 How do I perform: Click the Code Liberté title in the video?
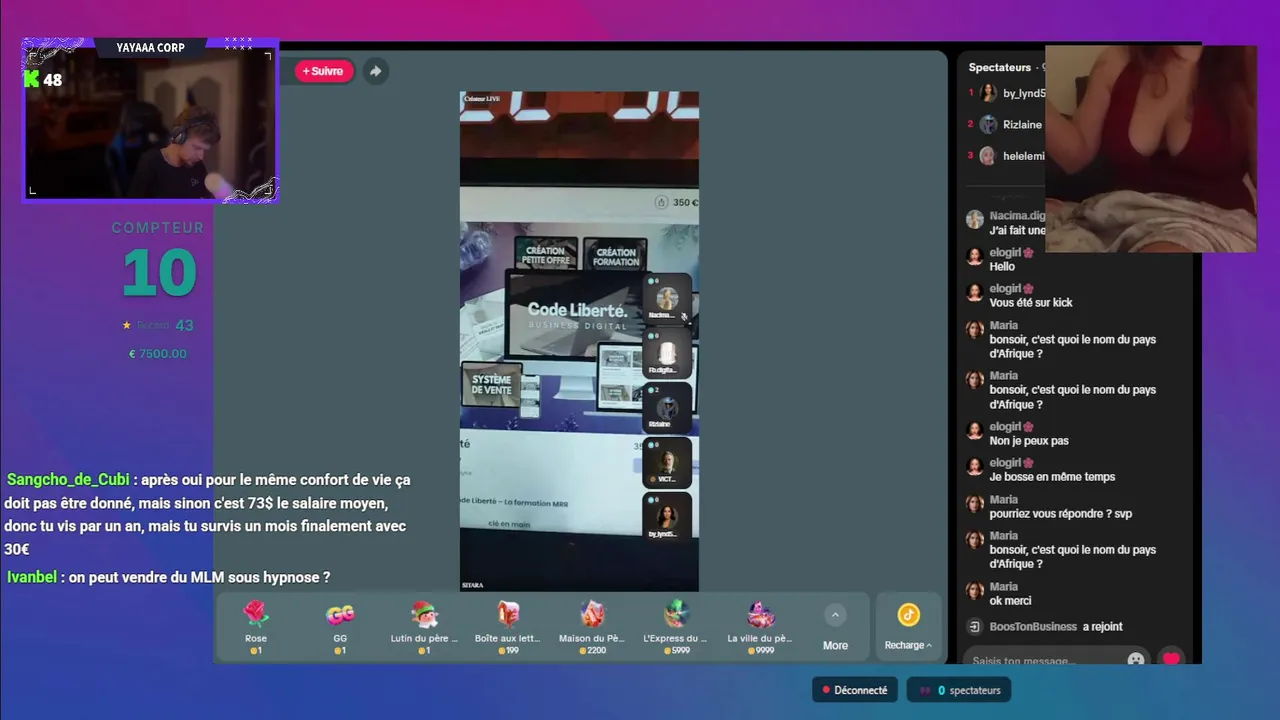[577, 311]
